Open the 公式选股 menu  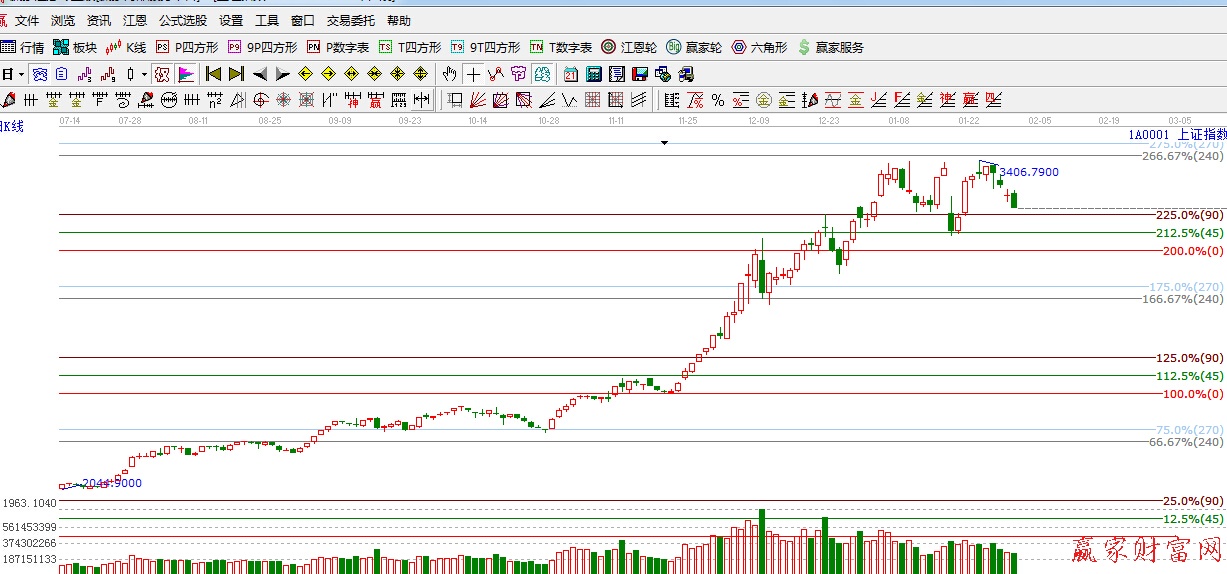click(182, 20)
